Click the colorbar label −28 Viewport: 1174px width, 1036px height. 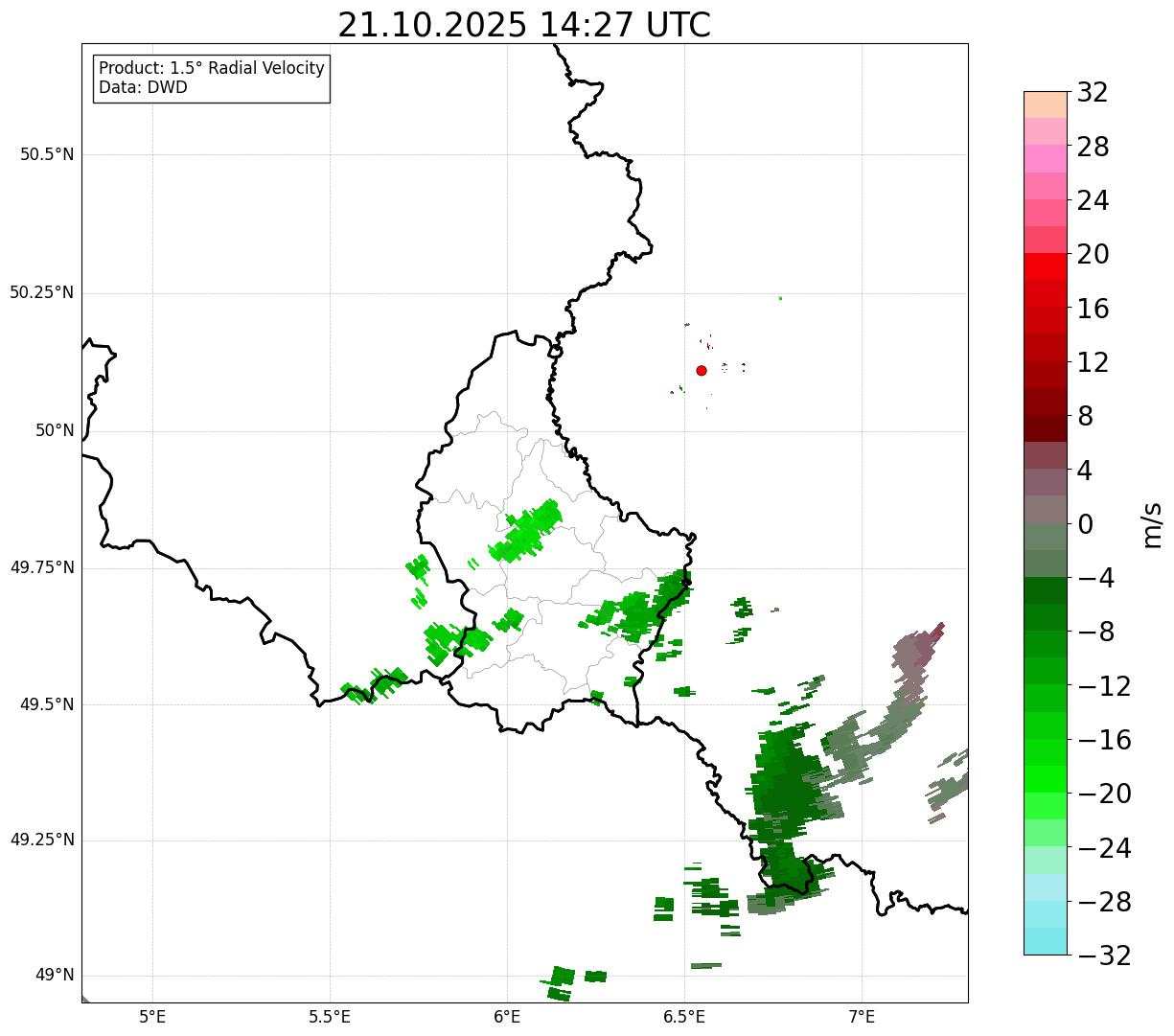tap(1104, 902)
